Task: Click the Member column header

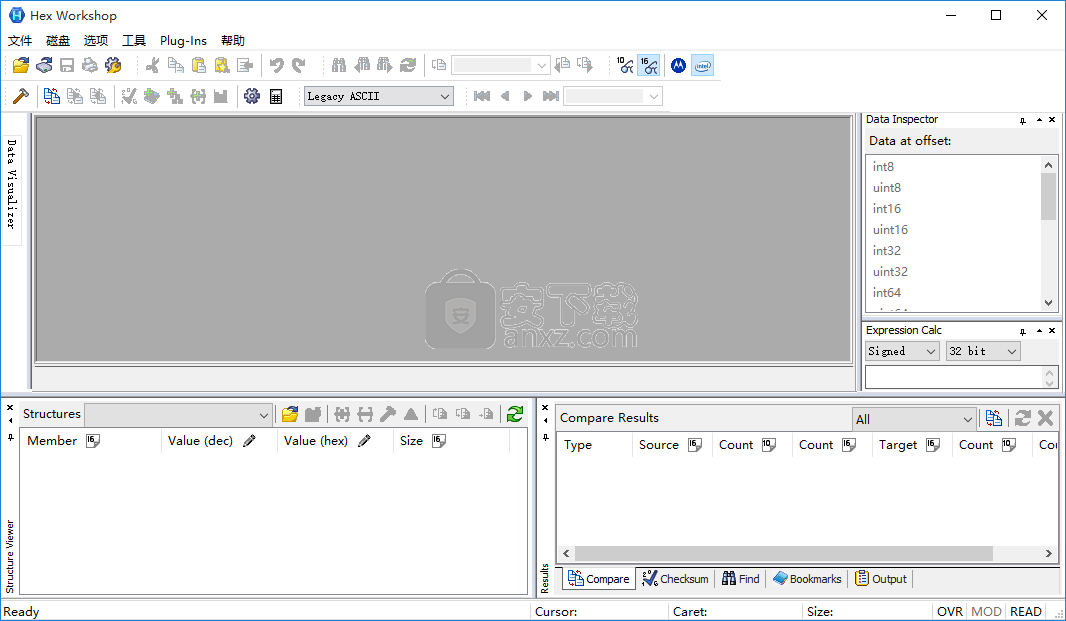Action: coord(90,441)
